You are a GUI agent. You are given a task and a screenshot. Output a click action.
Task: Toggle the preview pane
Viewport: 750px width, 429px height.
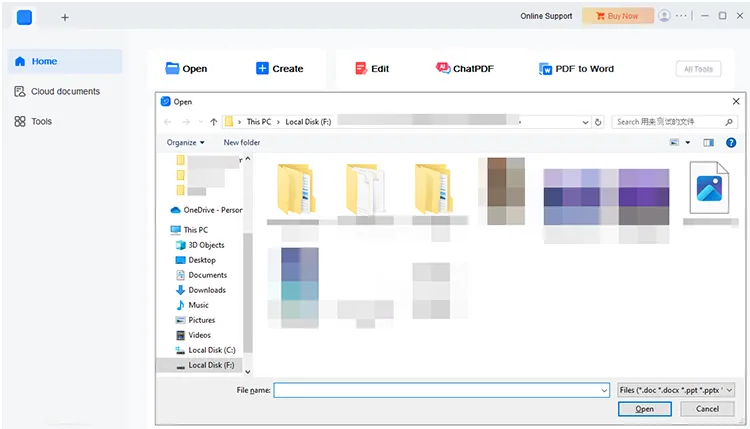(708, 143)
